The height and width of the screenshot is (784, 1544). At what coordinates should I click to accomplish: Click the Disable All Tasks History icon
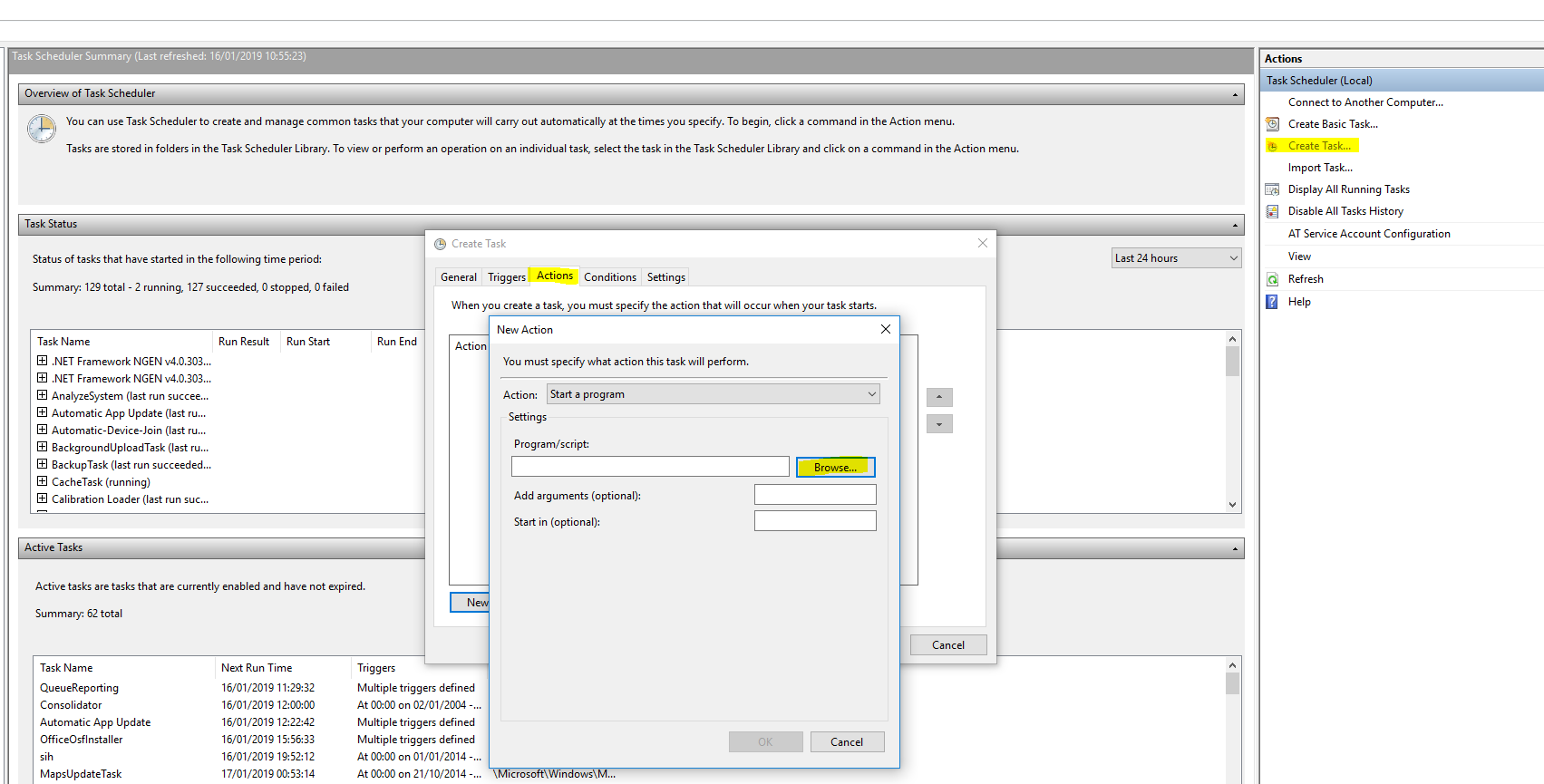tap(1272, 211)
